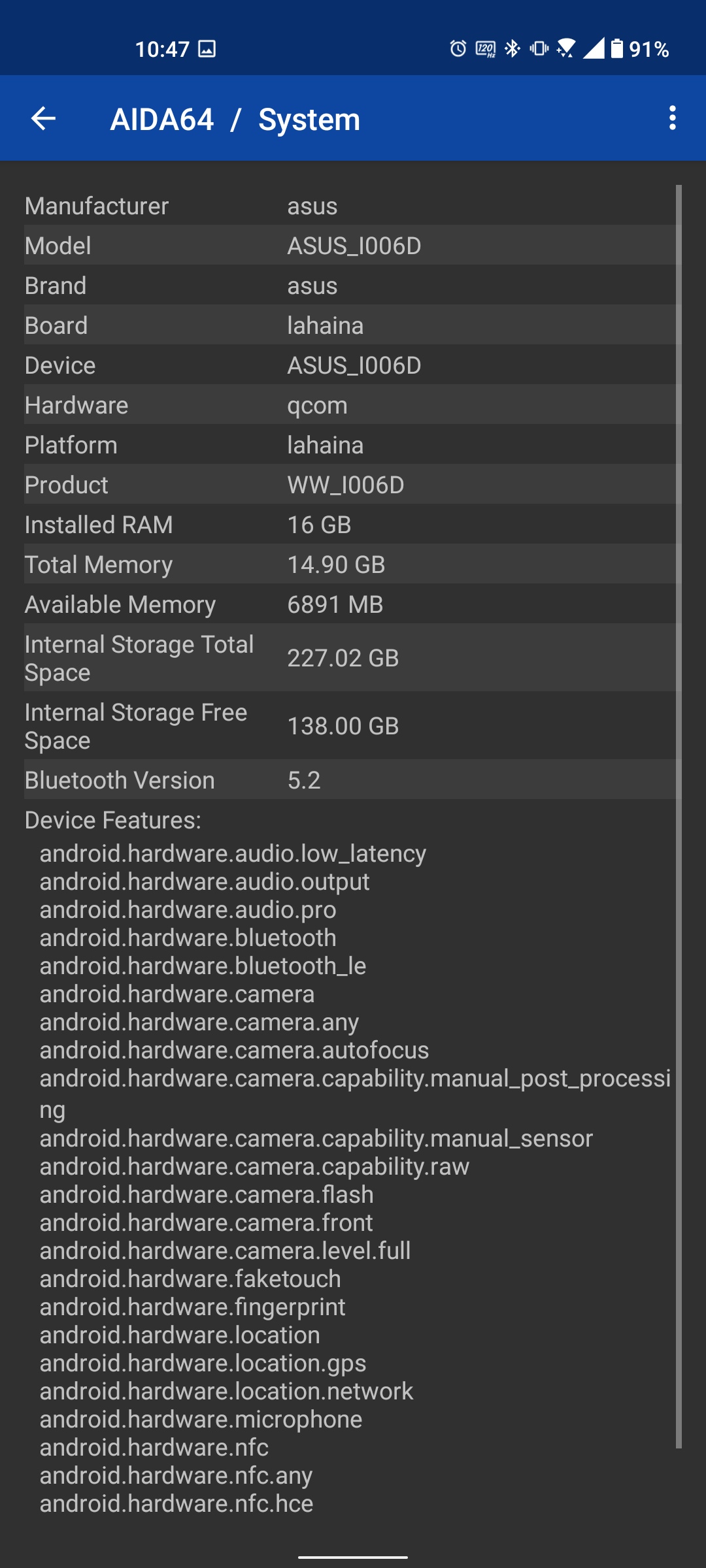Tap the 120Hz refresh rate status icon
706x1568 pixels.
486,49
